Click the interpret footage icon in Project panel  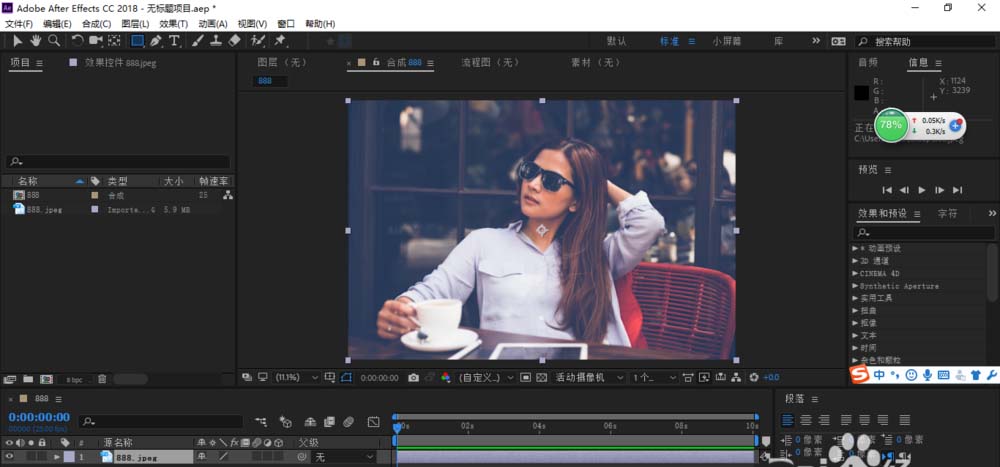10,379
